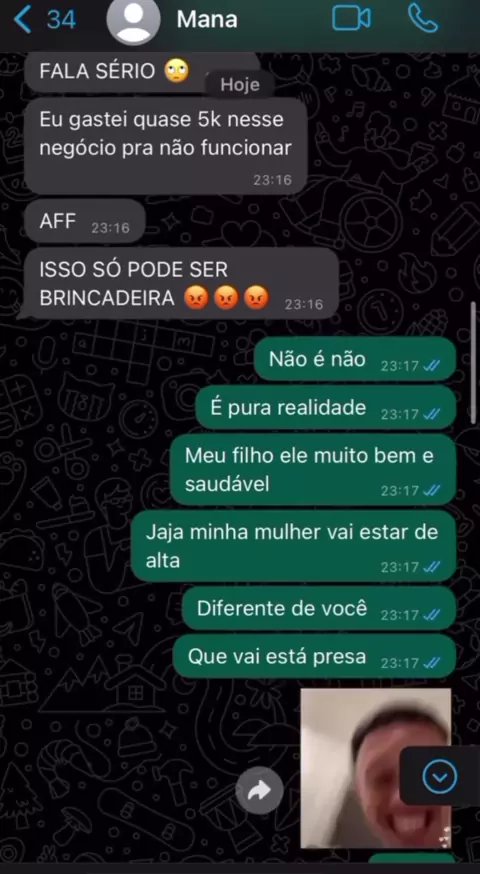Start a voice call with Mana
The image size is (480, 874).
click(x=423, y=18)
